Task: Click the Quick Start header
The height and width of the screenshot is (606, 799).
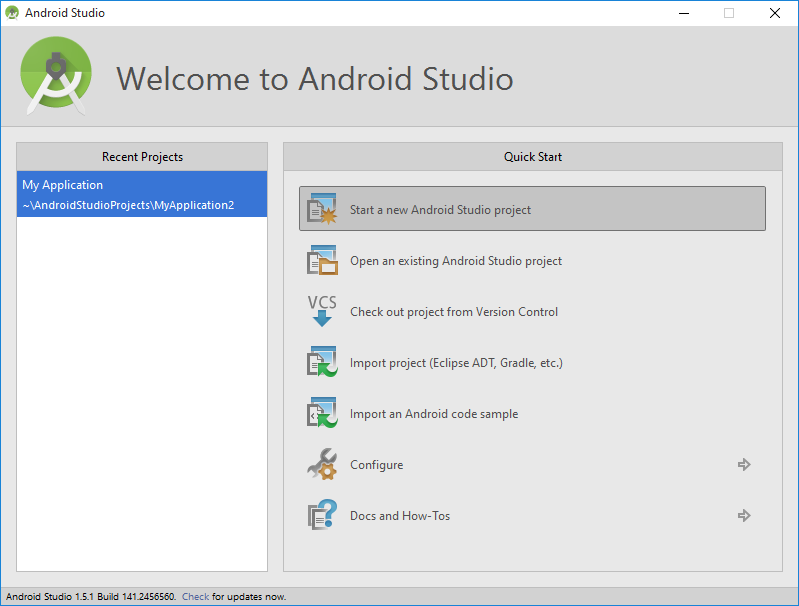Action: pyautogui.click(x=533, y=156)
